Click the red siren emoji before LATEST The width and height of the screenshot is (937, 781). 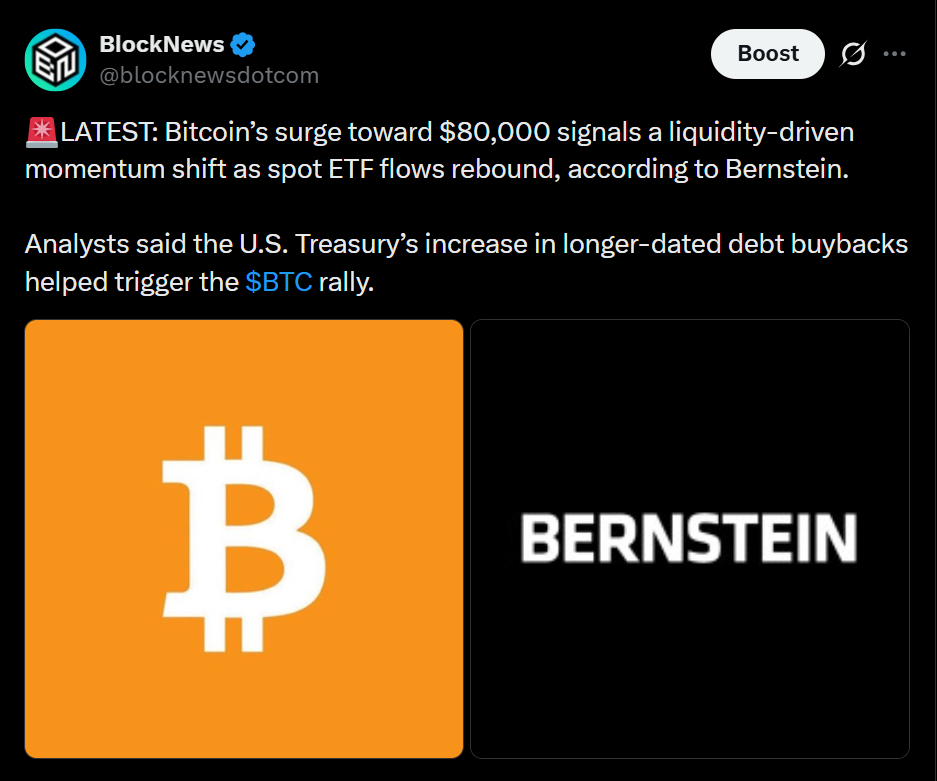coord(42,132)
